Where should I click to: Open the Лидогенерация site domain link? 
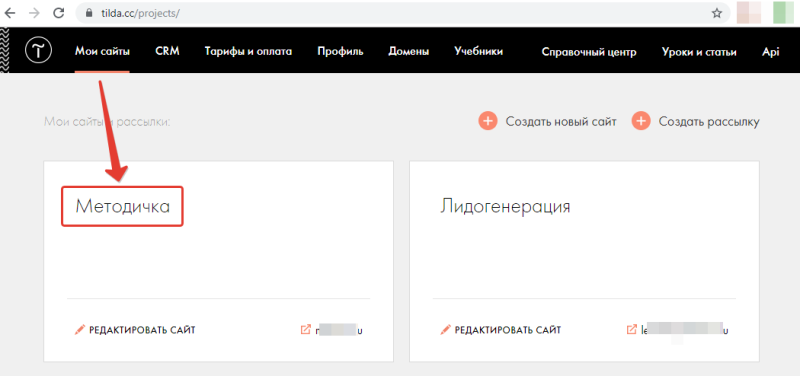pos(685,330)
